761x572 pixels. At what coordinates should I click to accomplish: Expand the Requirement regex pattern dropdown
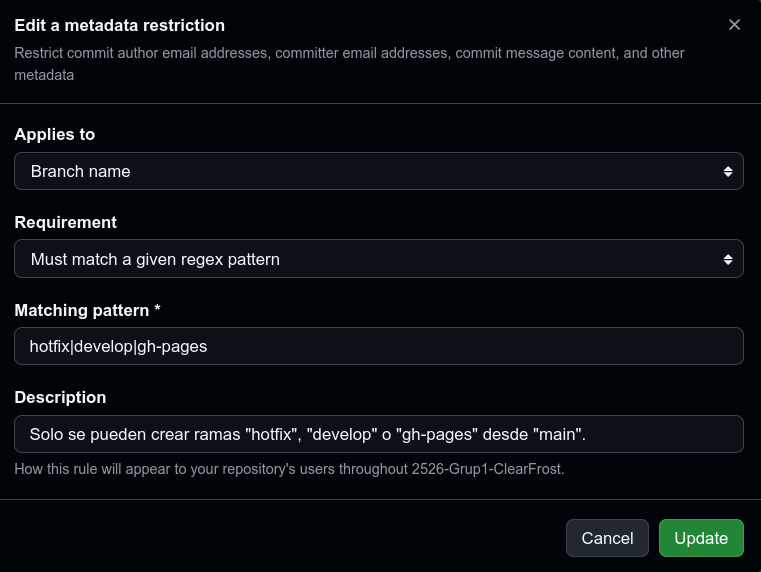click(x=378, y=259)
